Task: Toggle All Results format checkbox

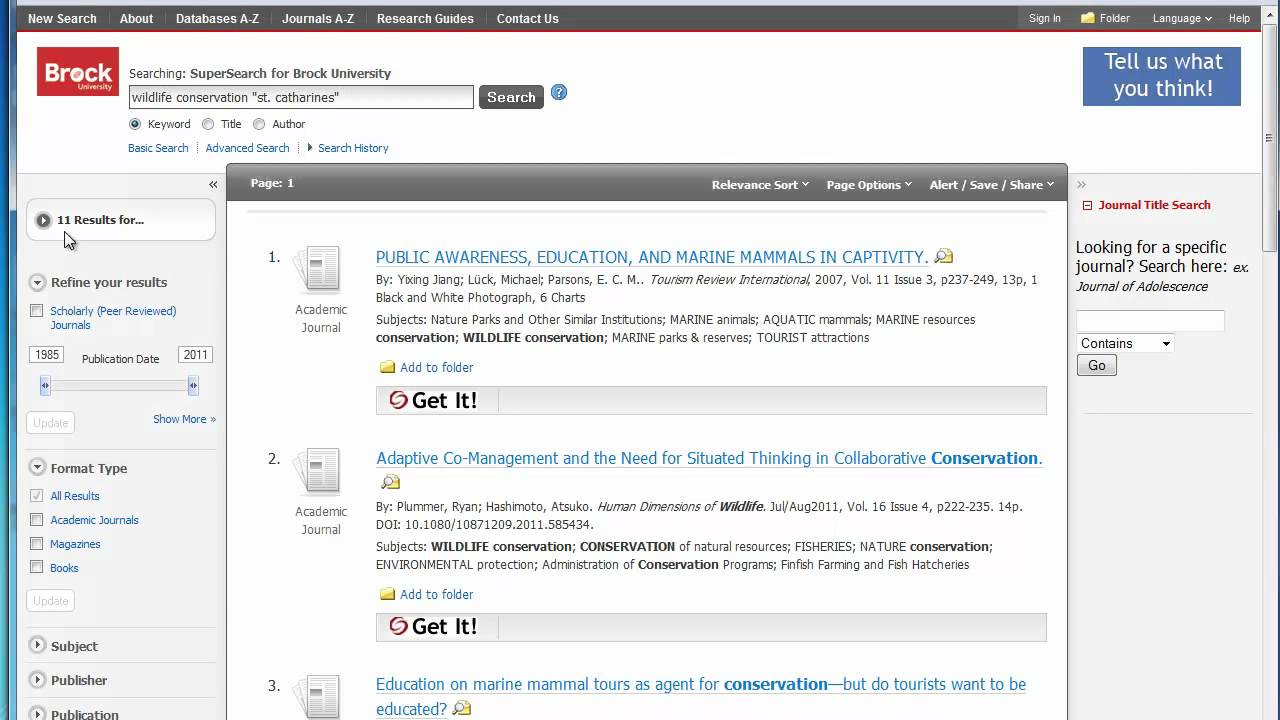Action: click(x=37, y=495)
